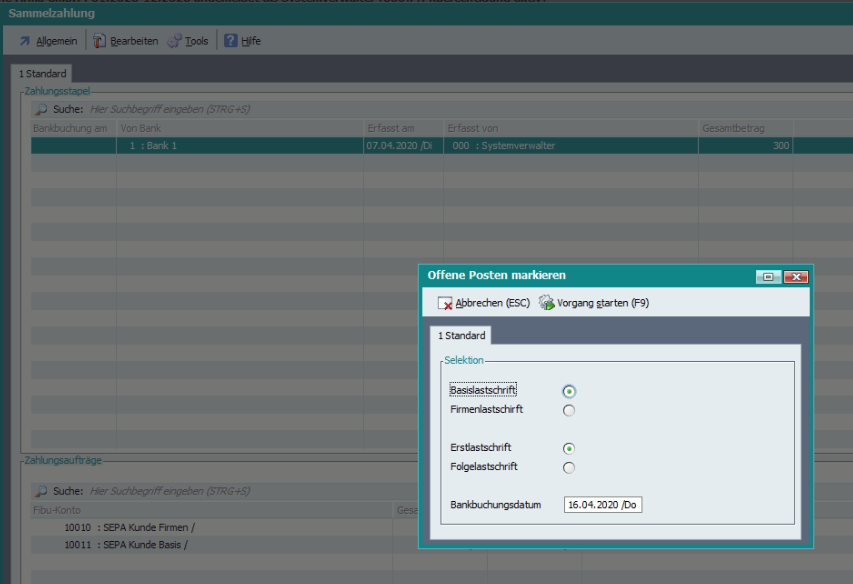Click the Erfasst am column header
The width and height of the screenshot is (853, 584).
pos(404,128)
